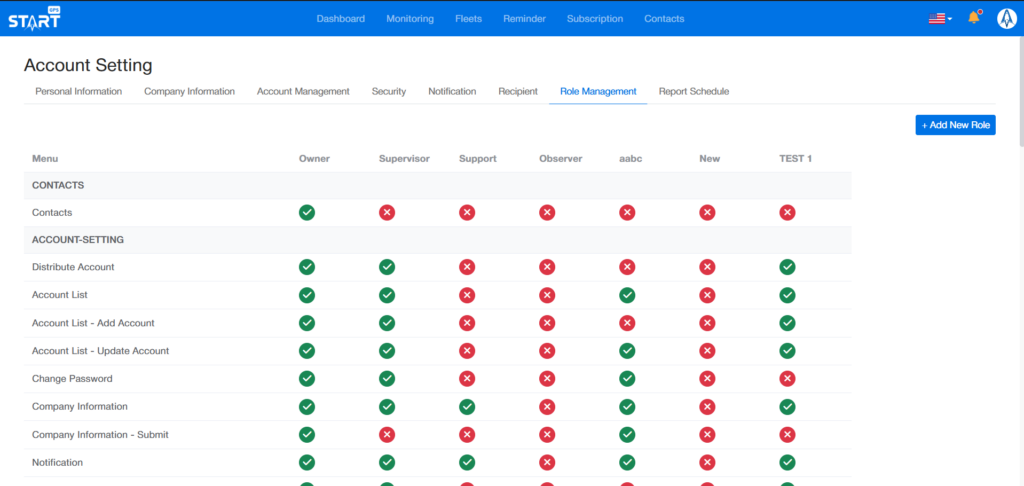
Task: Click Owner's green check for Contacts
Action: [307, 212]
